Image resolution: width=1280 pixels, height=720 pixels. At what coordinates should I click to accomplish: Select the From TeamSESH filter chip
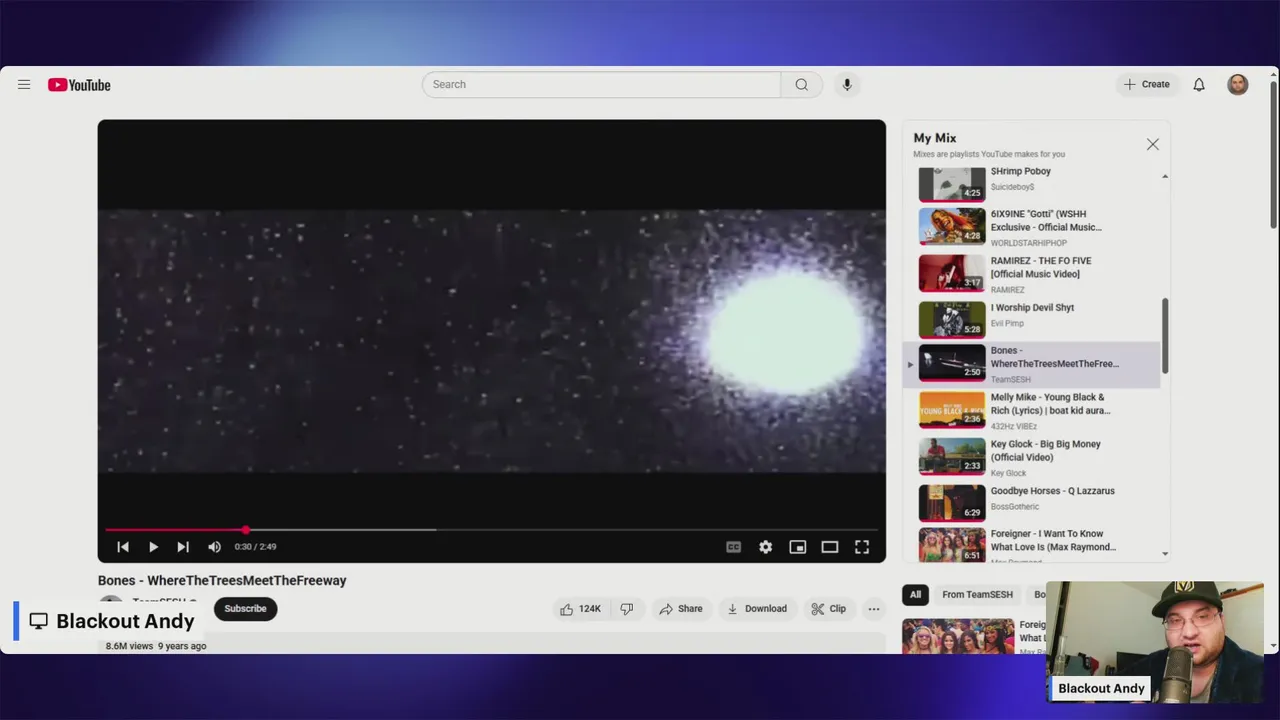(x=977, y=595)
